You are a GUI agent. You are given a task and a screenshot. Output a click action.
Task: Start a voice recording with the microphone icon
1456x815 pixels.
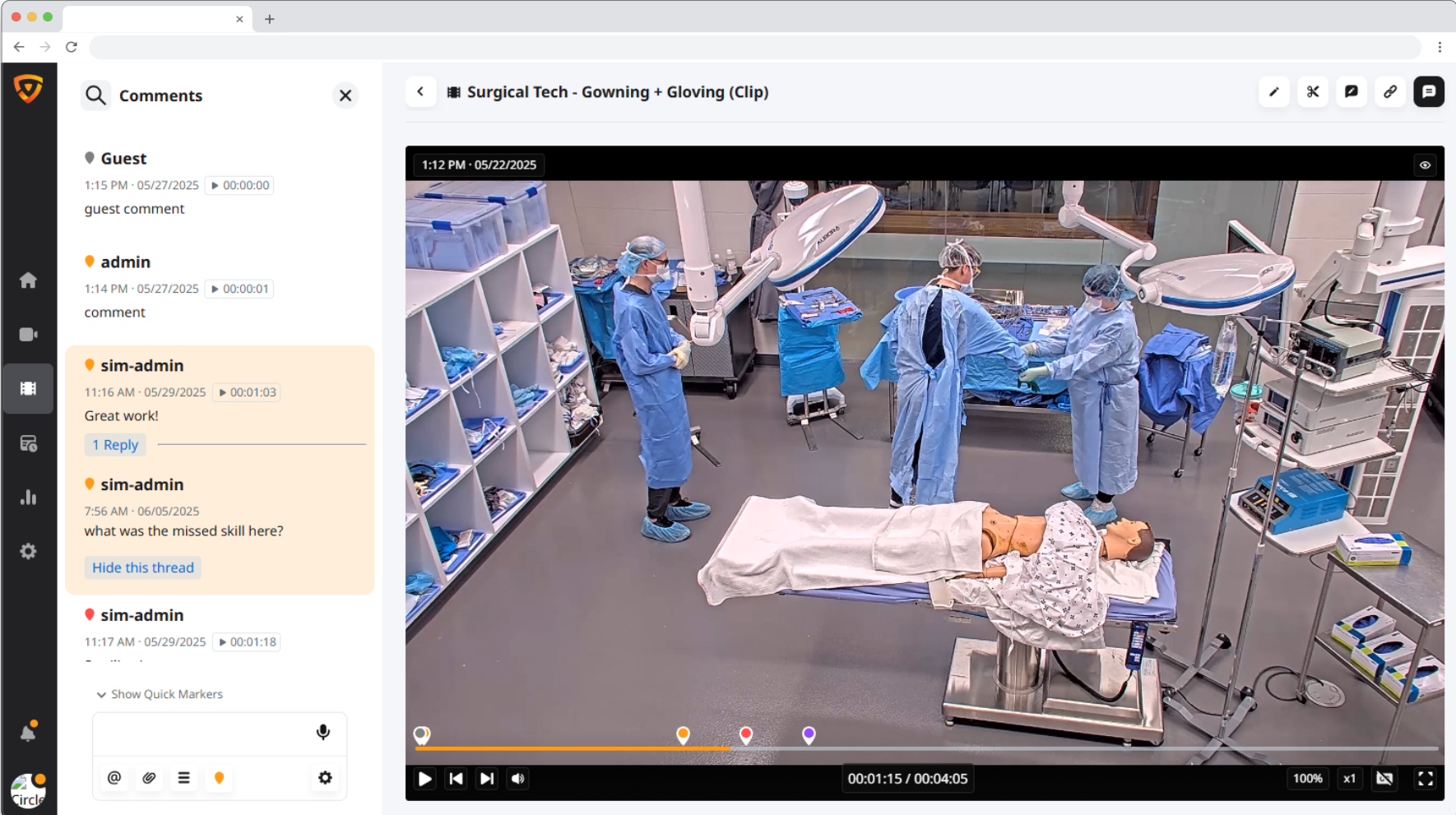tap(322, 731)
